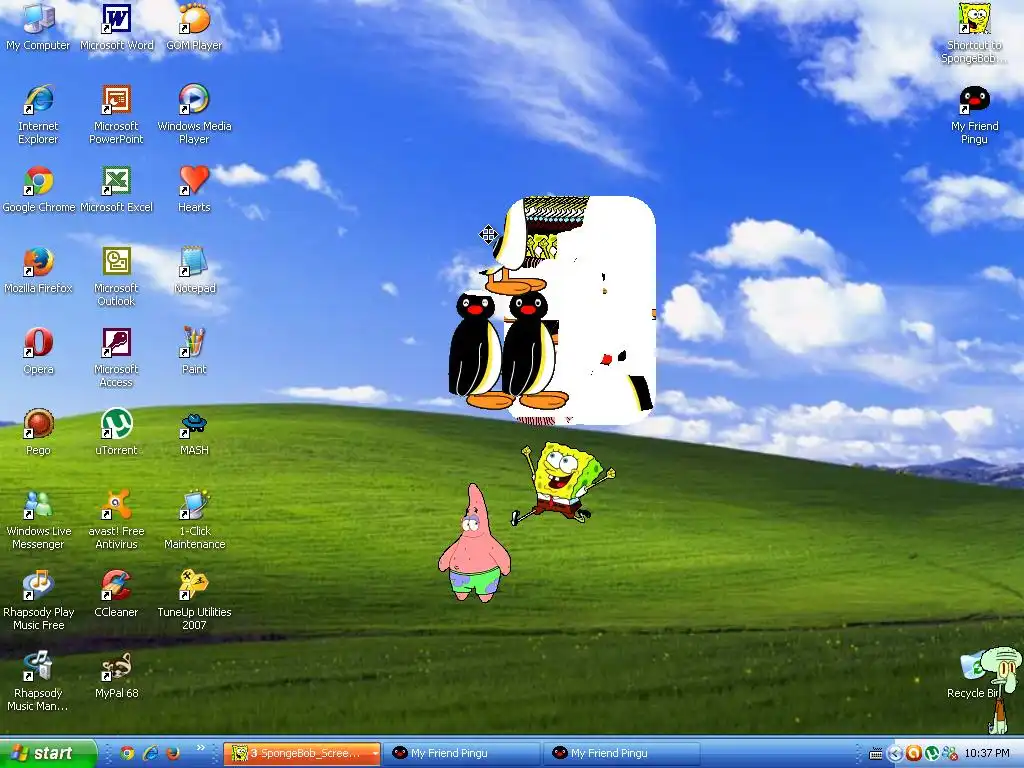
Task: Click the Notepad desktop icon
Action: tap(194, 270)
